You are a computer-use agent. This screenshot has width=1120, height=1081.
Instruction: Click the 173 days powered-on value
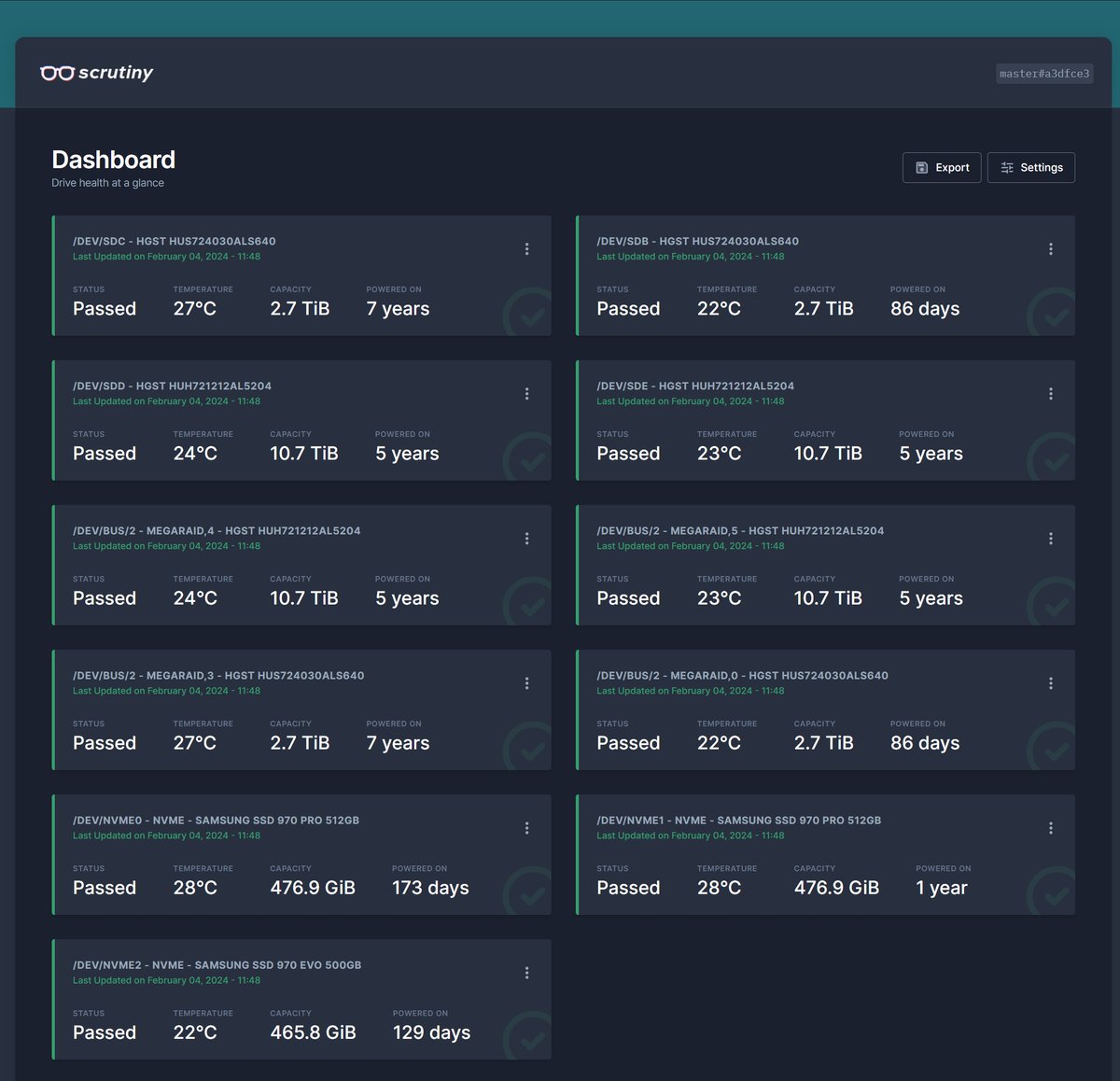click(430, 888)
